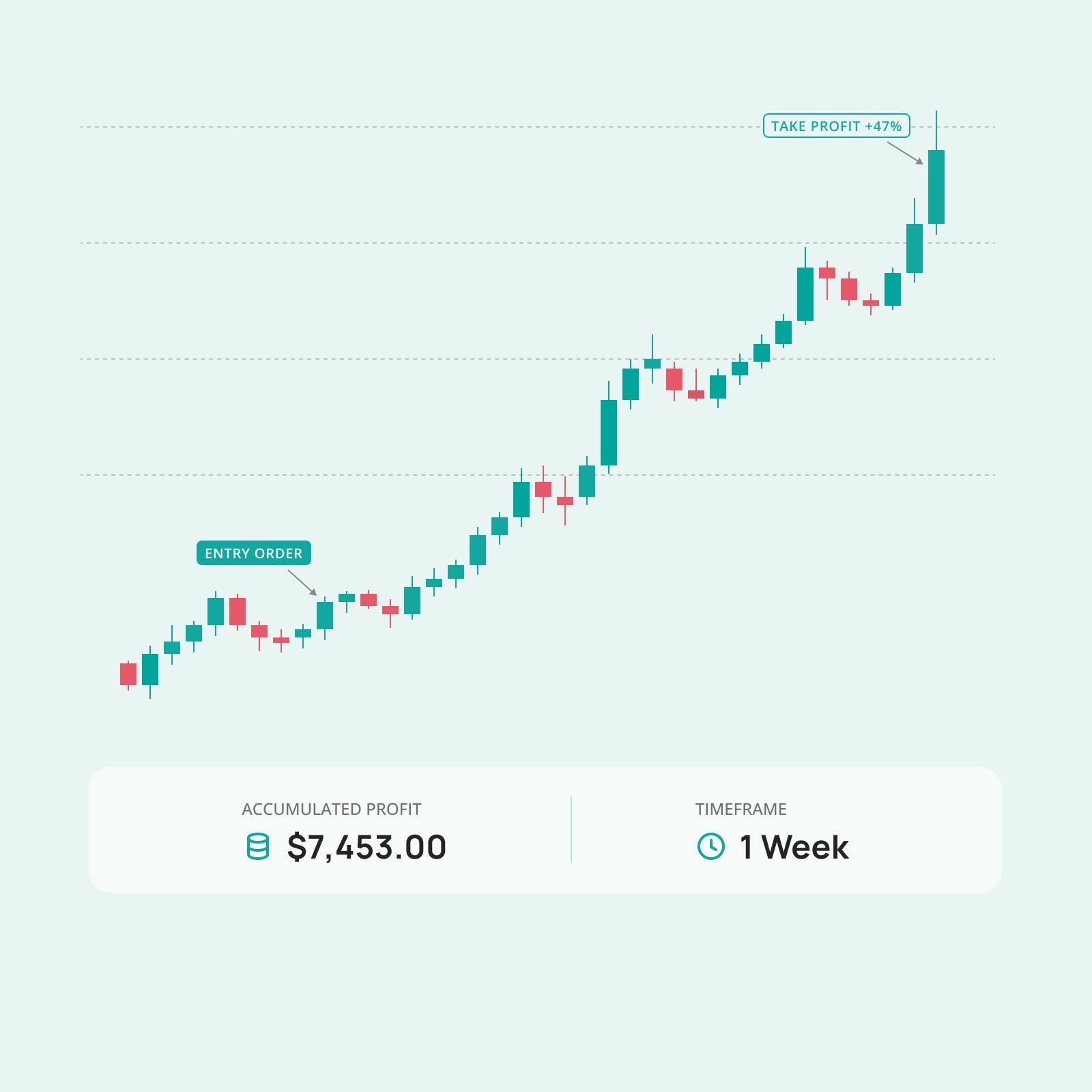
Task: Select the last green candle at far right
Action: [936, 186]
